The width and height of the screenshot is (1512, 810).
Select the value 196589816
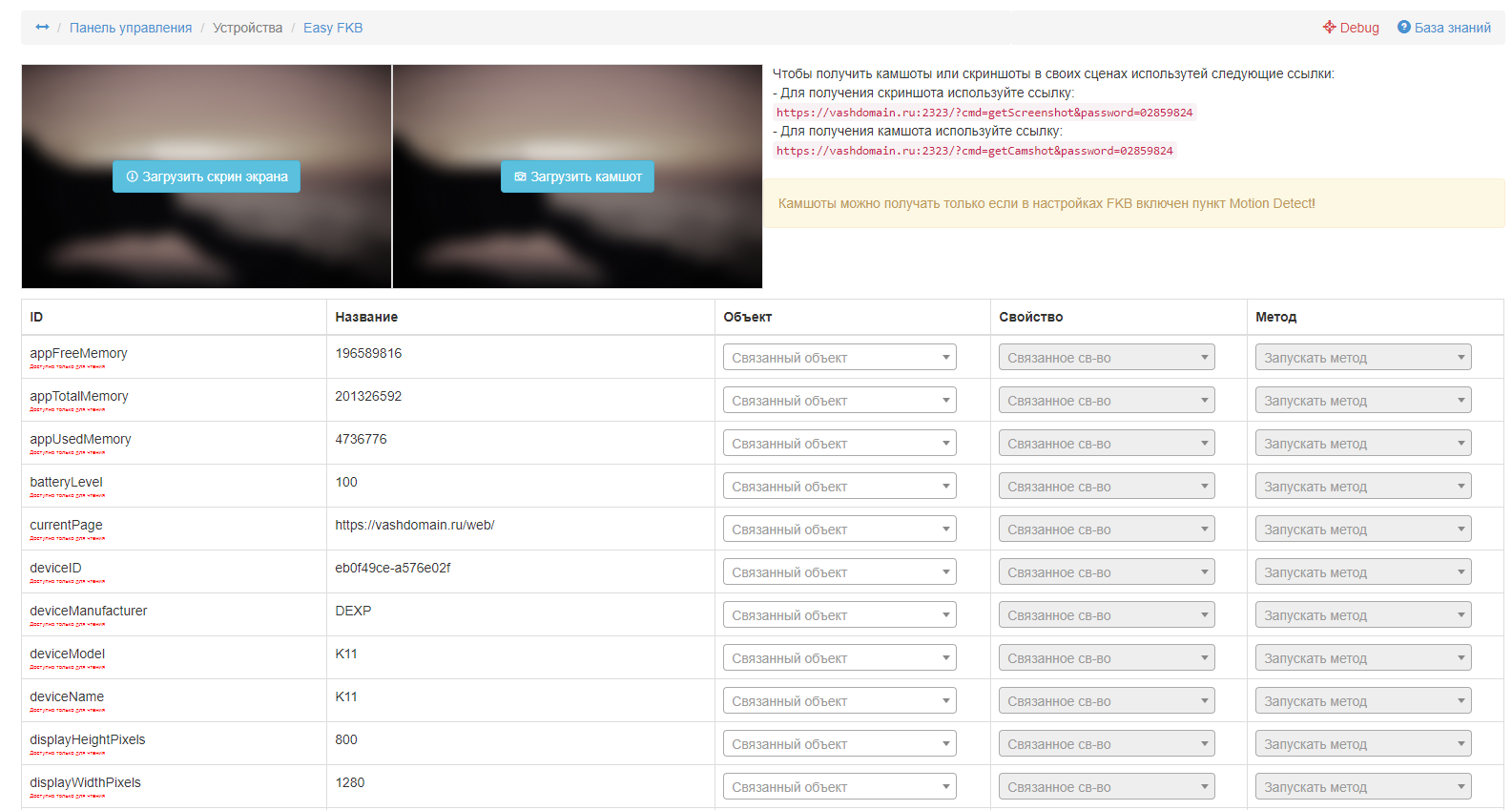(x=368, y=353)
